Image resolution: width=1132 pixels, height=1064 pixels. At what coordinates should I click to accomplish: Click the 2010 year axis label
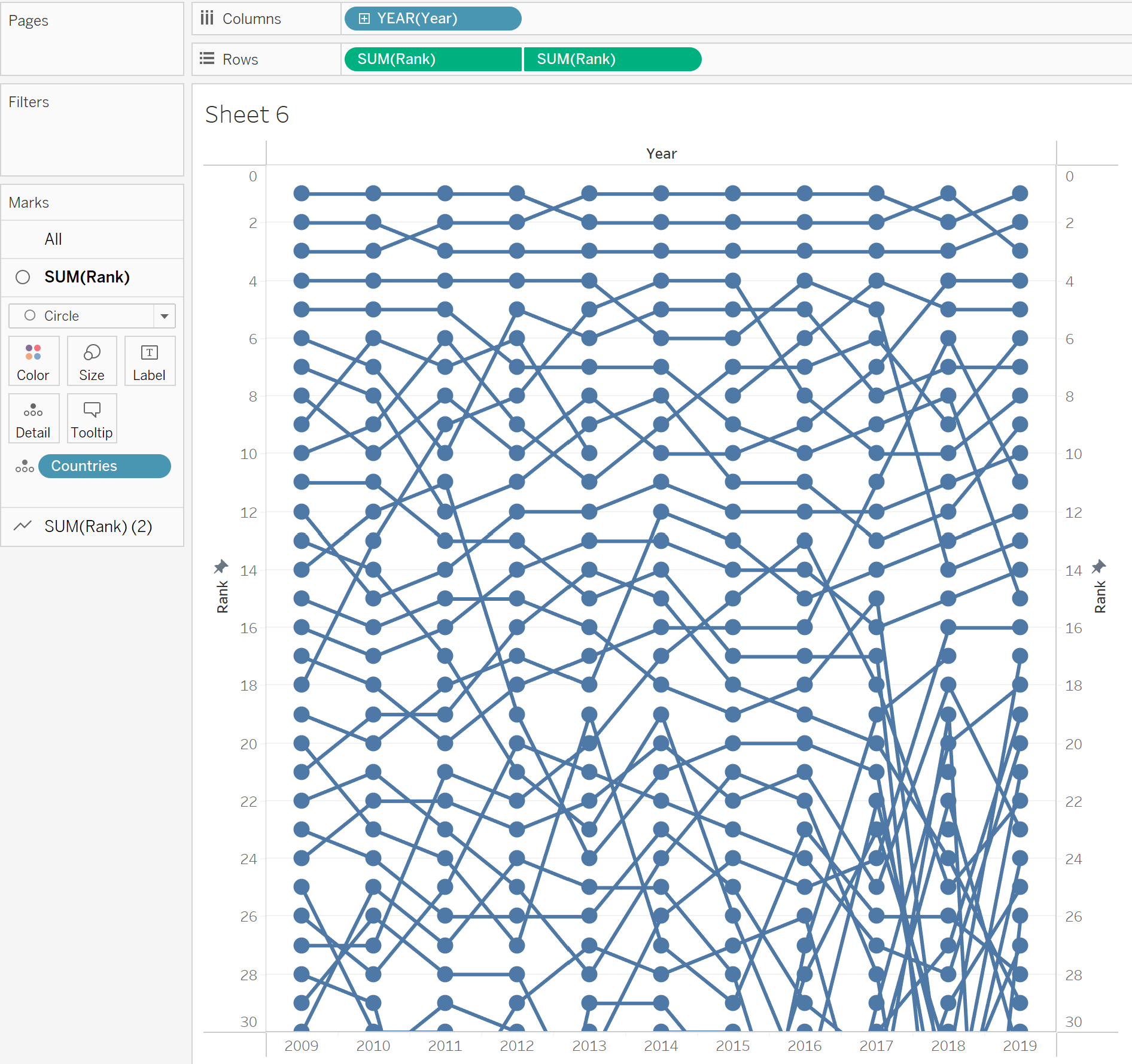pyautogui.click(x=373, y=1045)
